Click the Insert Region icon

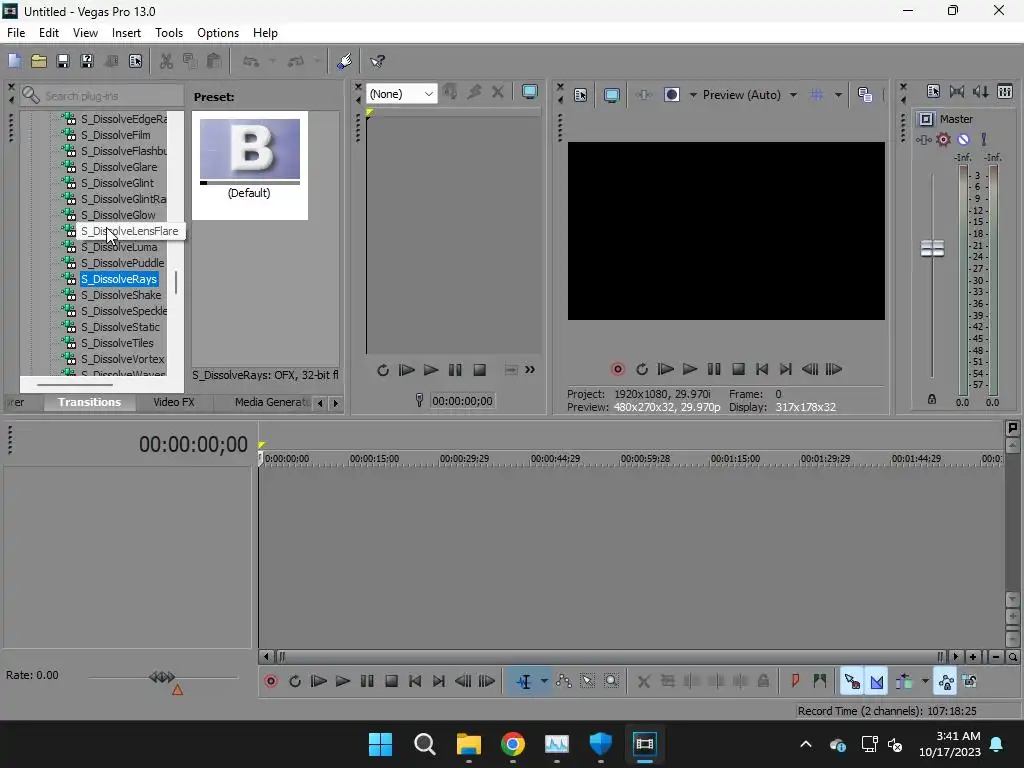(820, 682)
